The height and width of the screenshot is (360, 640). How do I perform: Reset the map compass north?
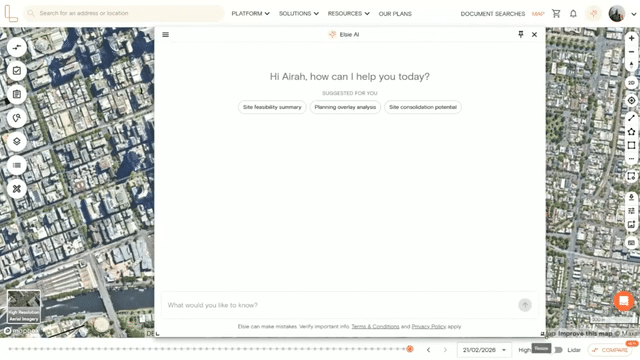click(x=631, y=65)
